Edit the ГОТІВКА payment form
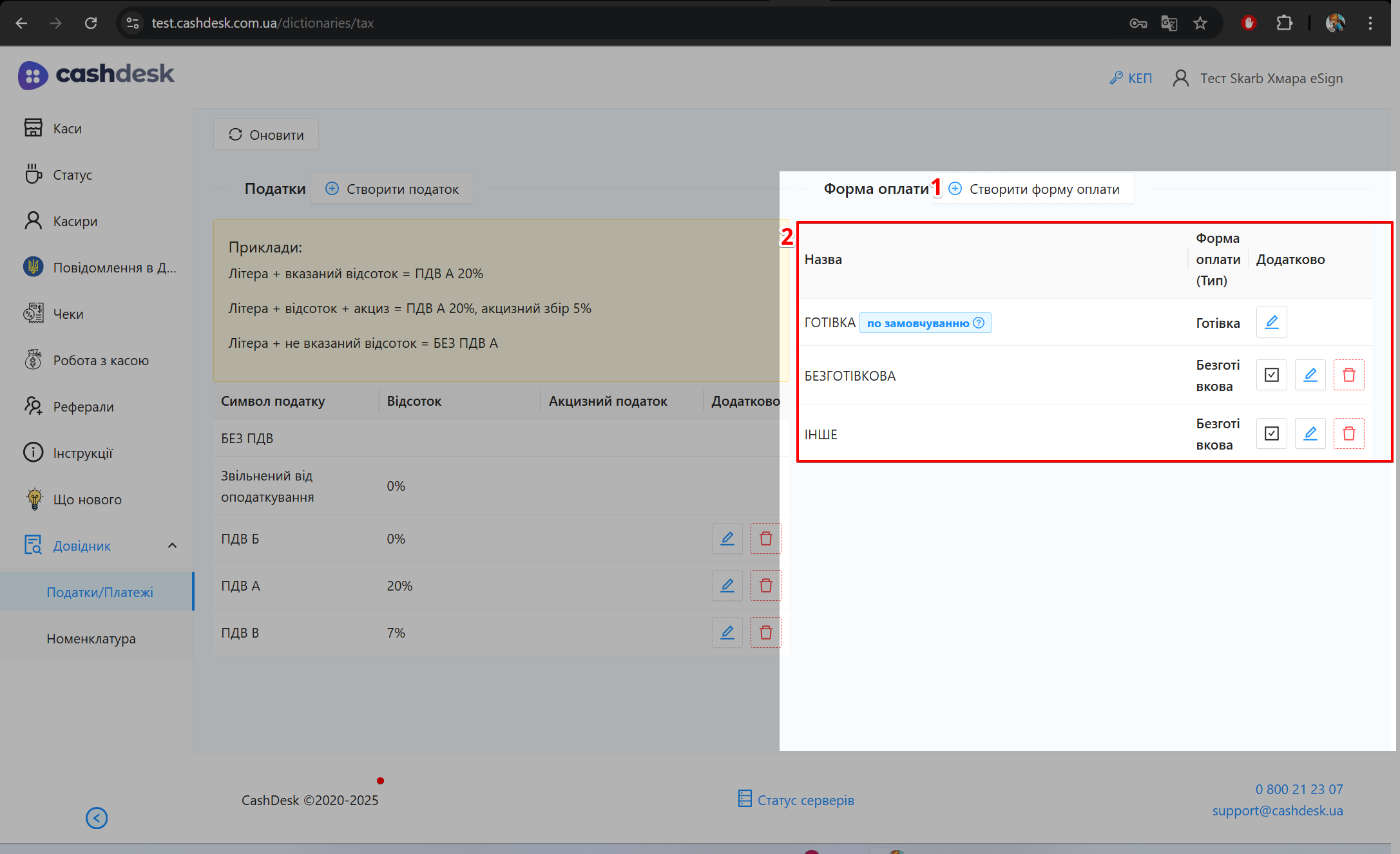 (x=1271, y=322)
